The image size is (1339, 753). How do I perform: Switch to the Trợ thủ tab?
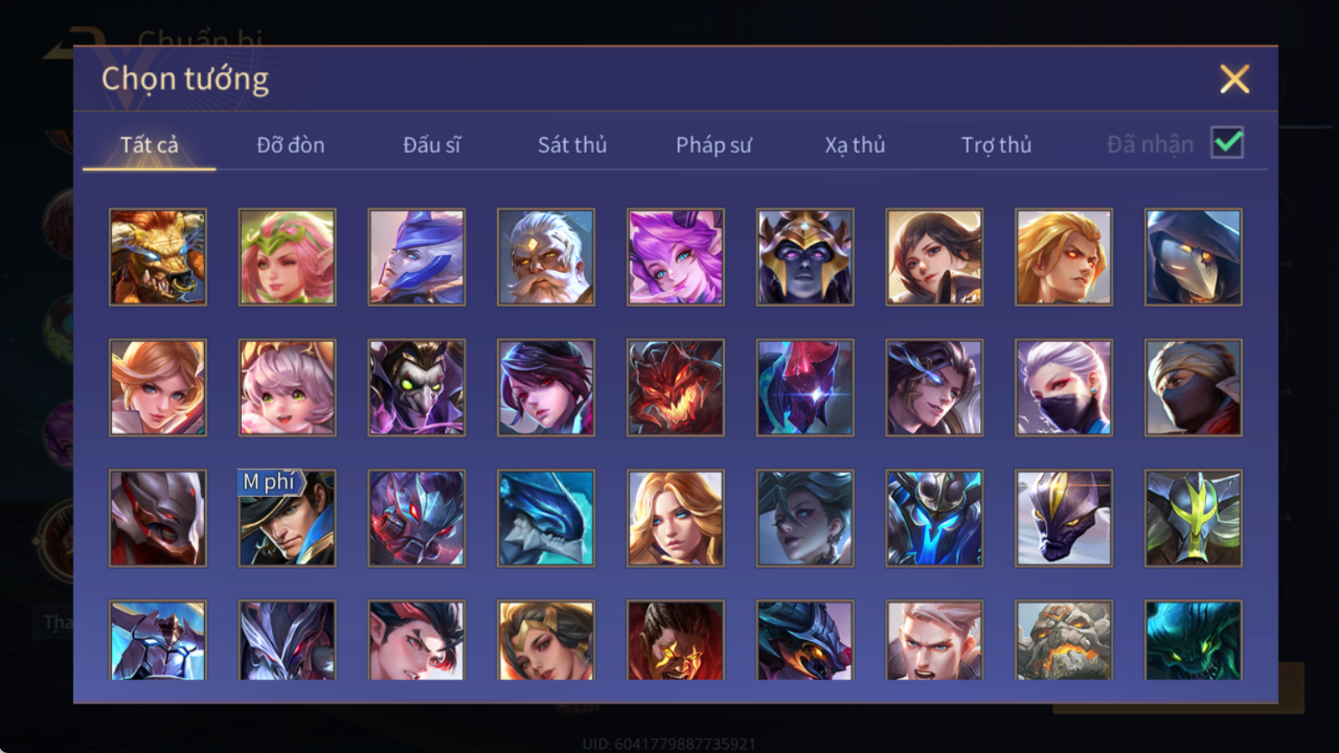[x=996, y=145]
